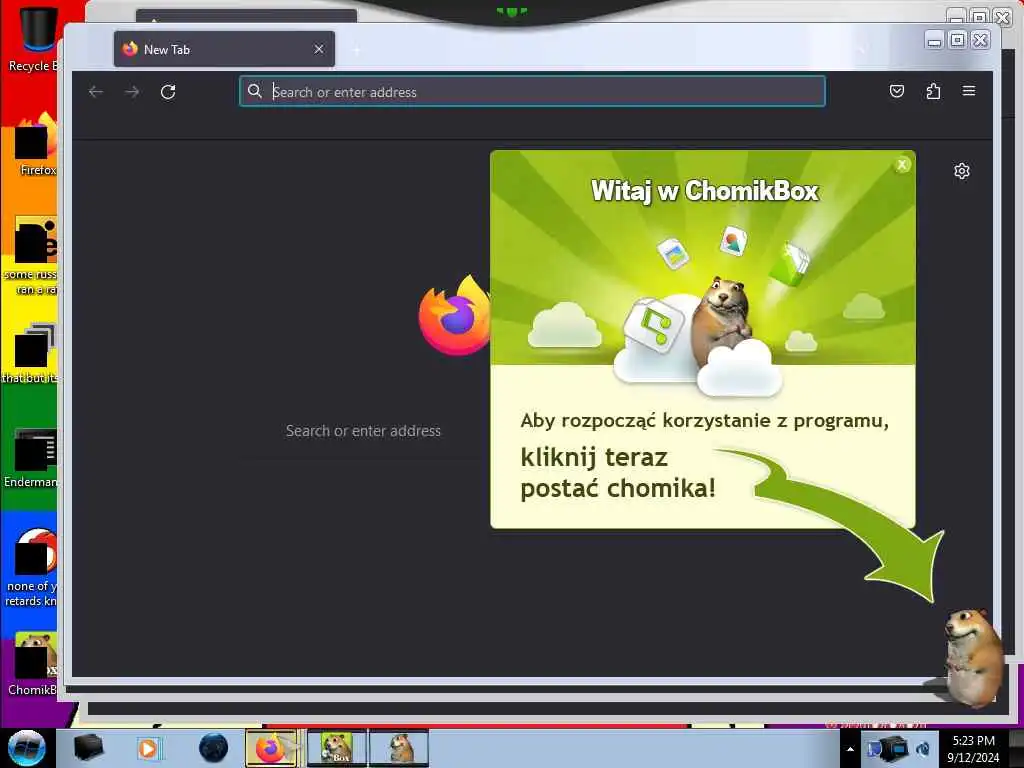The image size is (1024, 768).
Task: Click the Firefox forward arrow
Action: (132, 92)
